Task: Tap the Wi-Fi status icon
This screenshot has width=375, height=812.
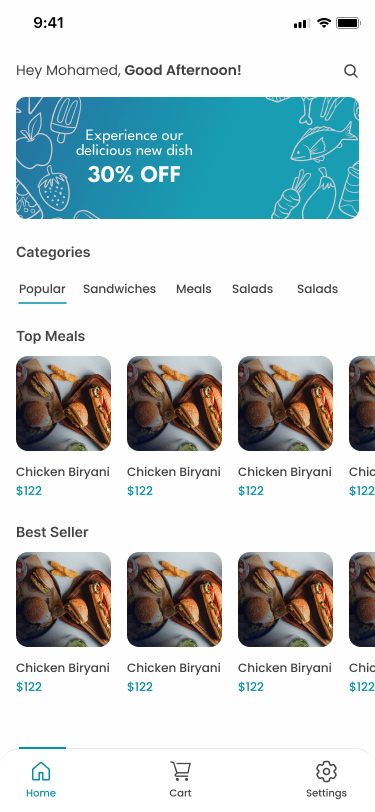Action: tap(324, 23)
